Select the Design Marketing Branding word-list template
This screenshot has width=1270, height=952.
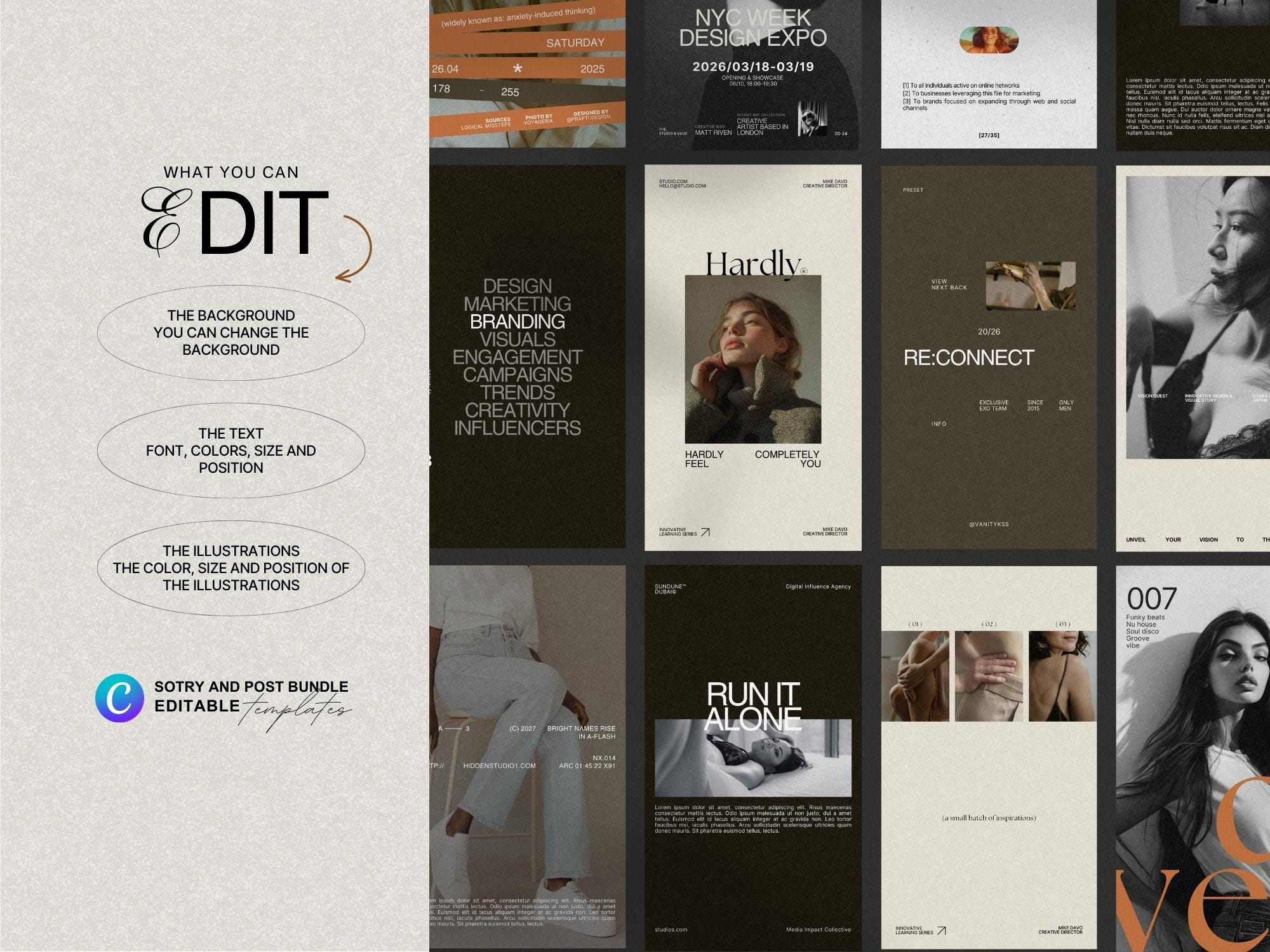527,357
